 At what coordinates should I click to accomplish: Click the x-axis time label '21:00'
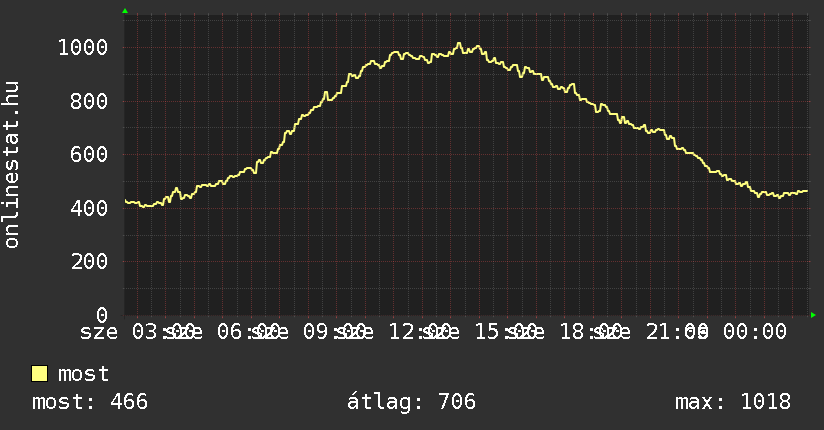coord(677,332)
